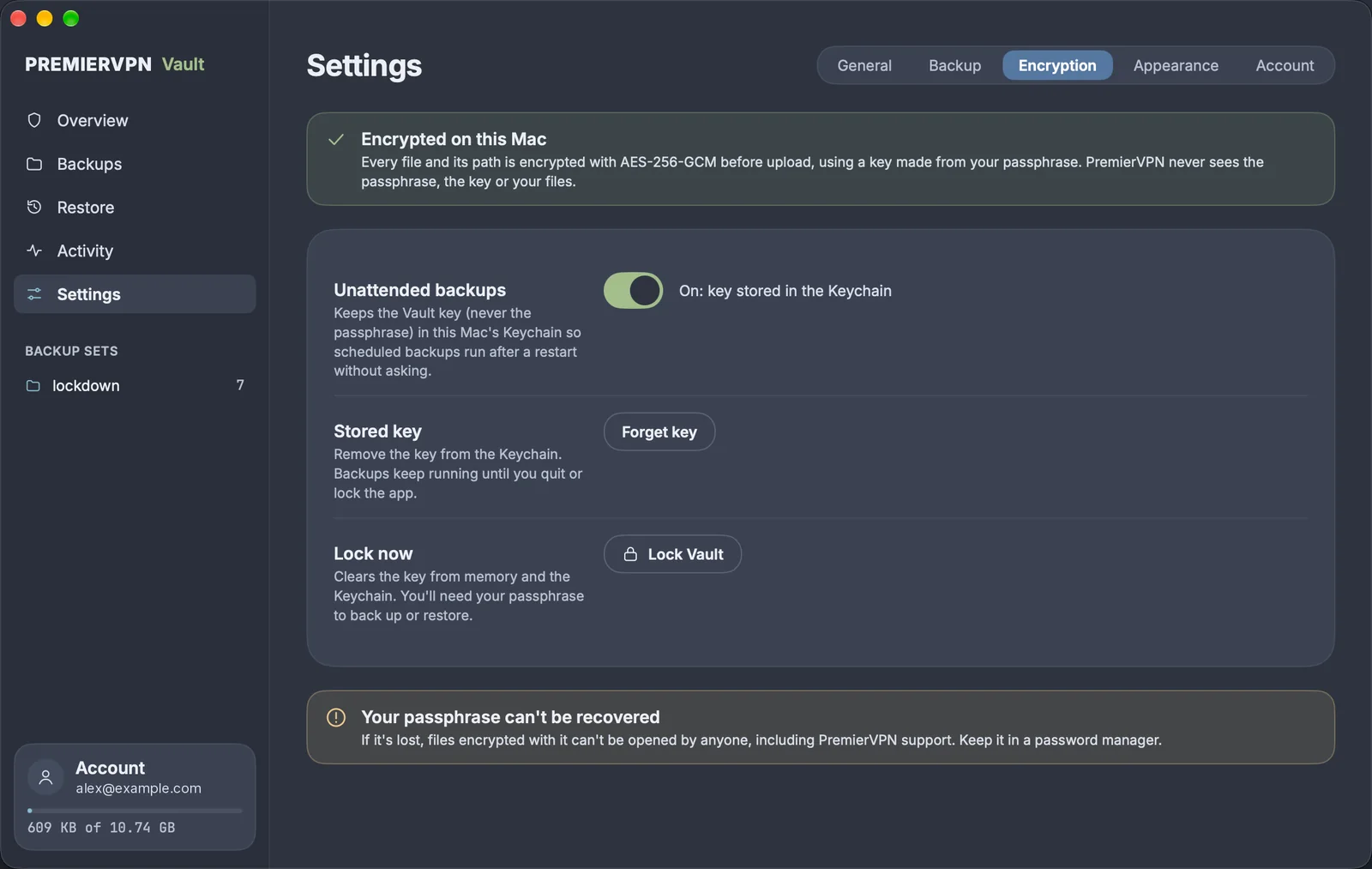Select the Encryption tab
Viewport: 1372px width, 869px height.
[x=1057, y=65]
